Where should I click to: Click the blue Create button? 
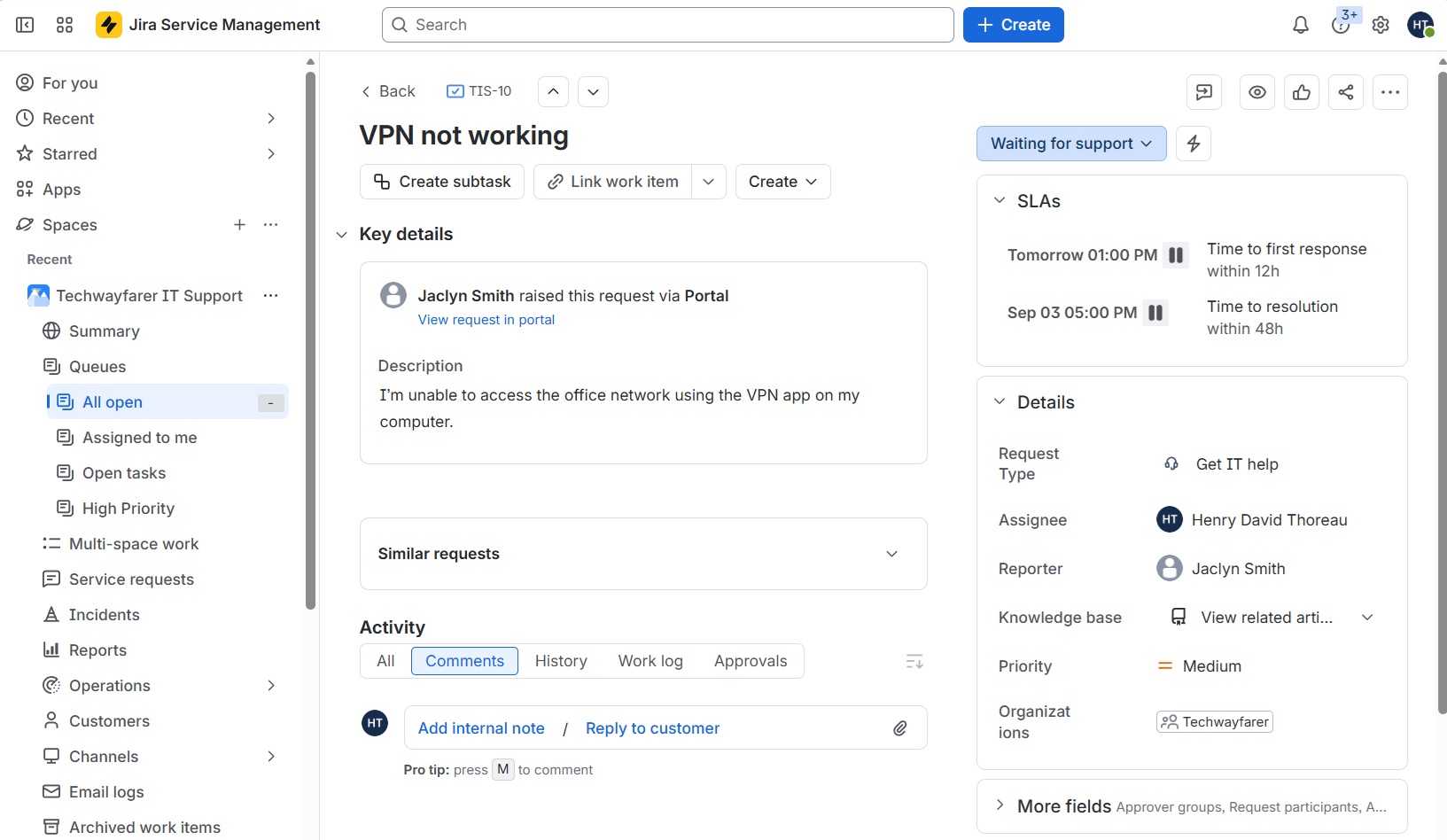pos(1014,25)
